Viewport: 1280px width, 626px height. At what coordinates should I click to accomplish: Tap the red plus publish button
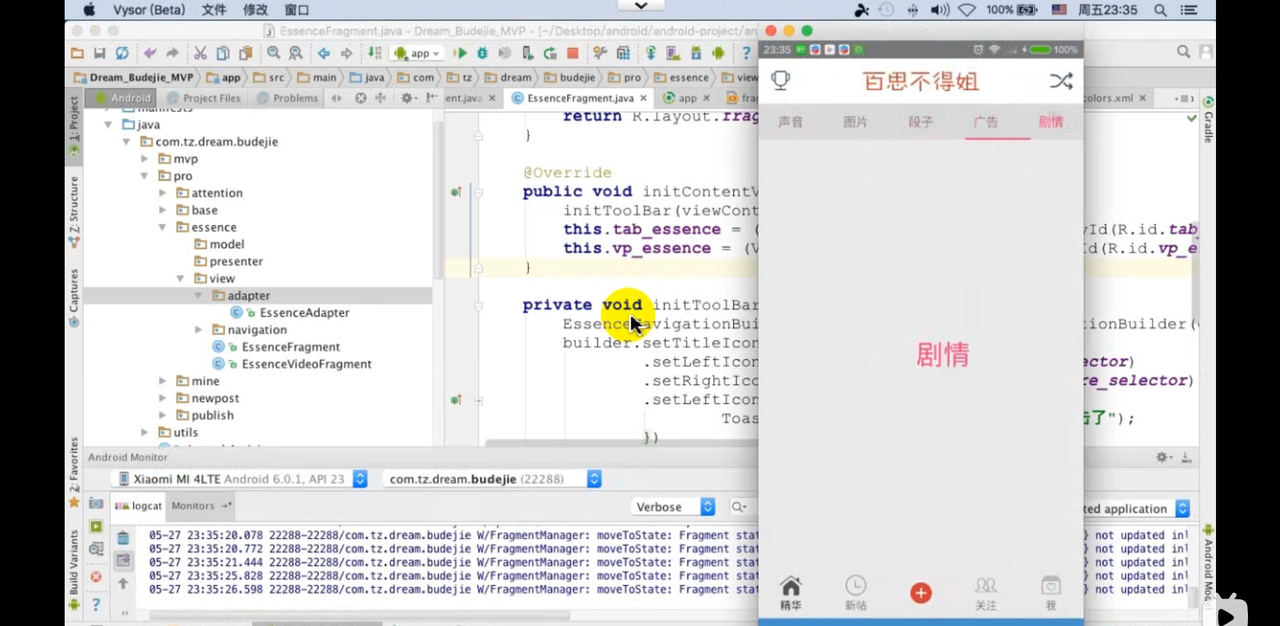(x=920, y=593)
